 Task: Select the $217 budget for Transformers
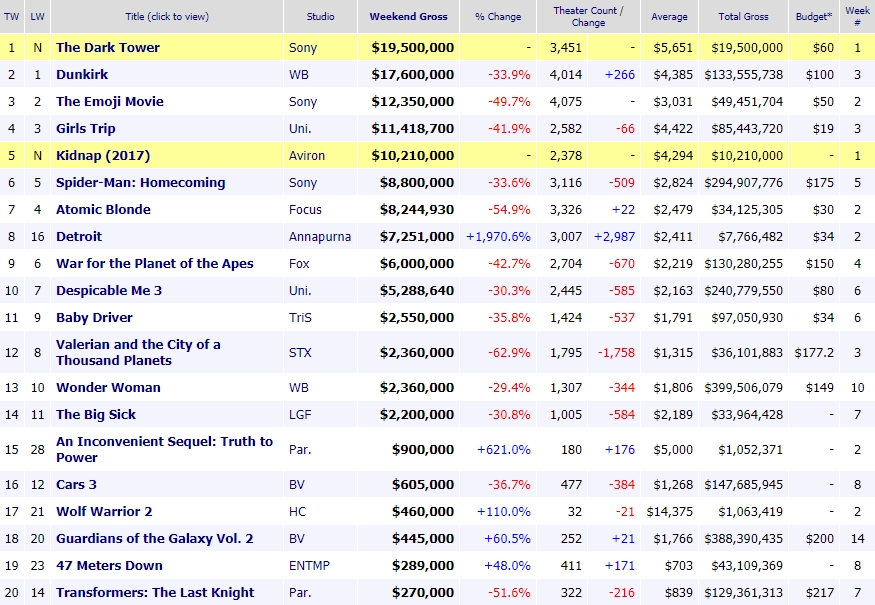(x=820, y=592)
